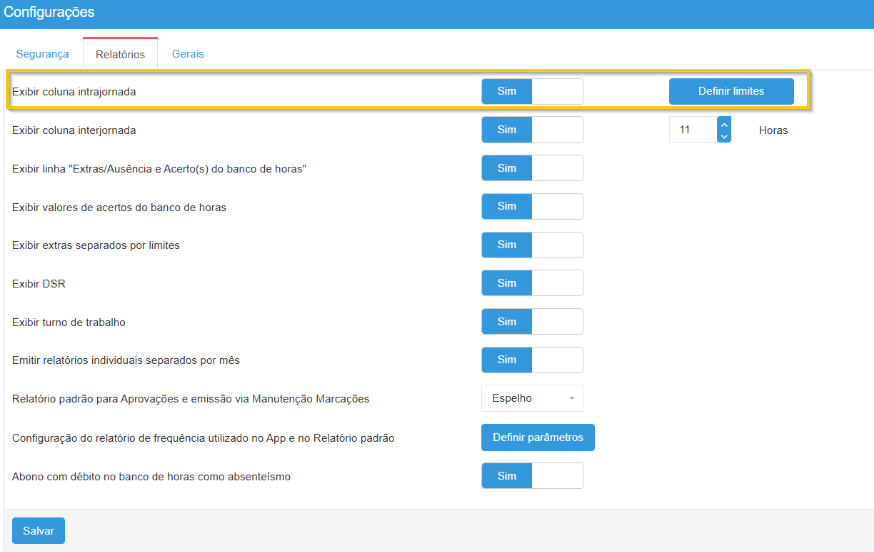
Task: Save settings with the Salvar button
Action: 38,530
